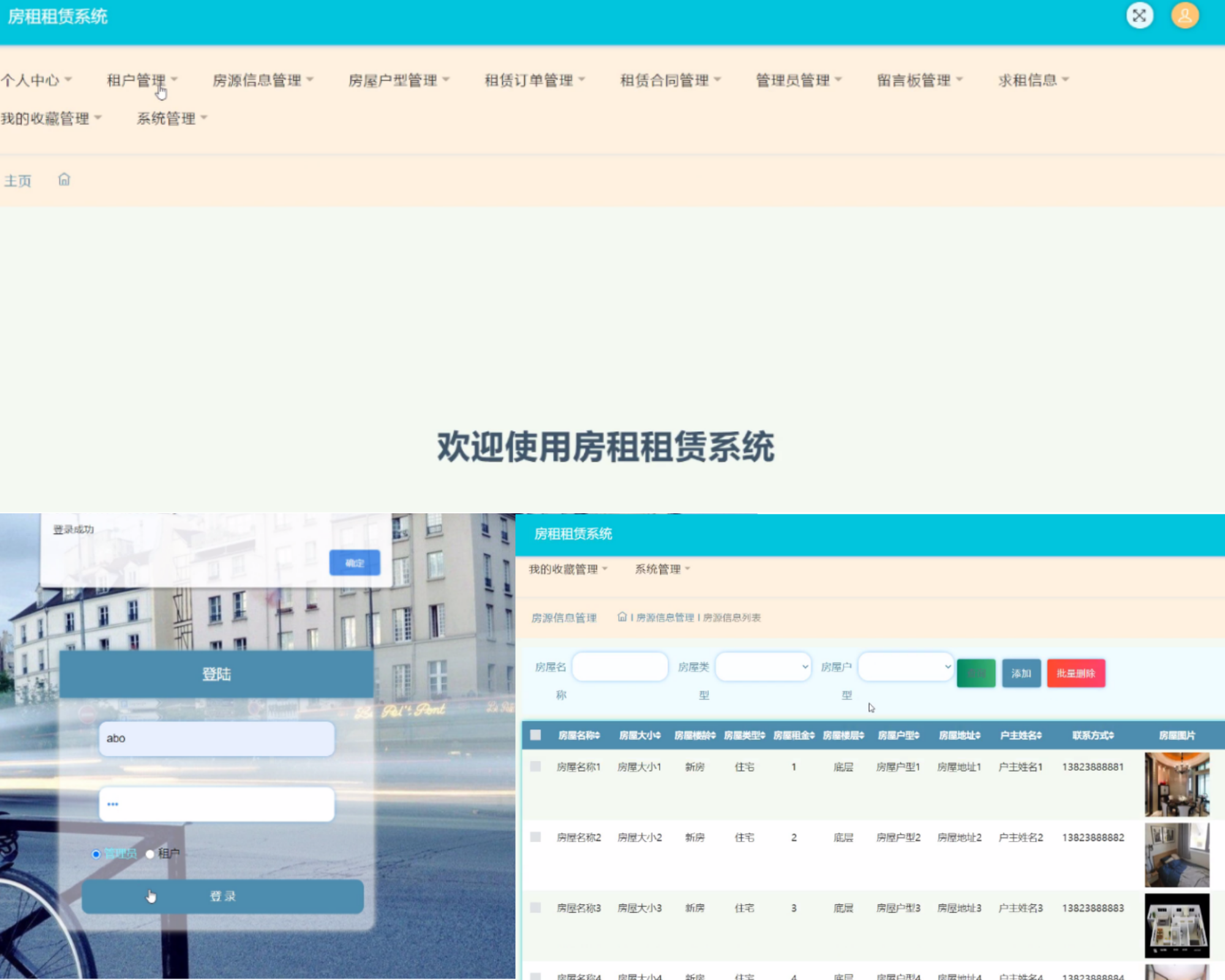
Task: Select the 租户 radio button
Action: coord(150,854)
